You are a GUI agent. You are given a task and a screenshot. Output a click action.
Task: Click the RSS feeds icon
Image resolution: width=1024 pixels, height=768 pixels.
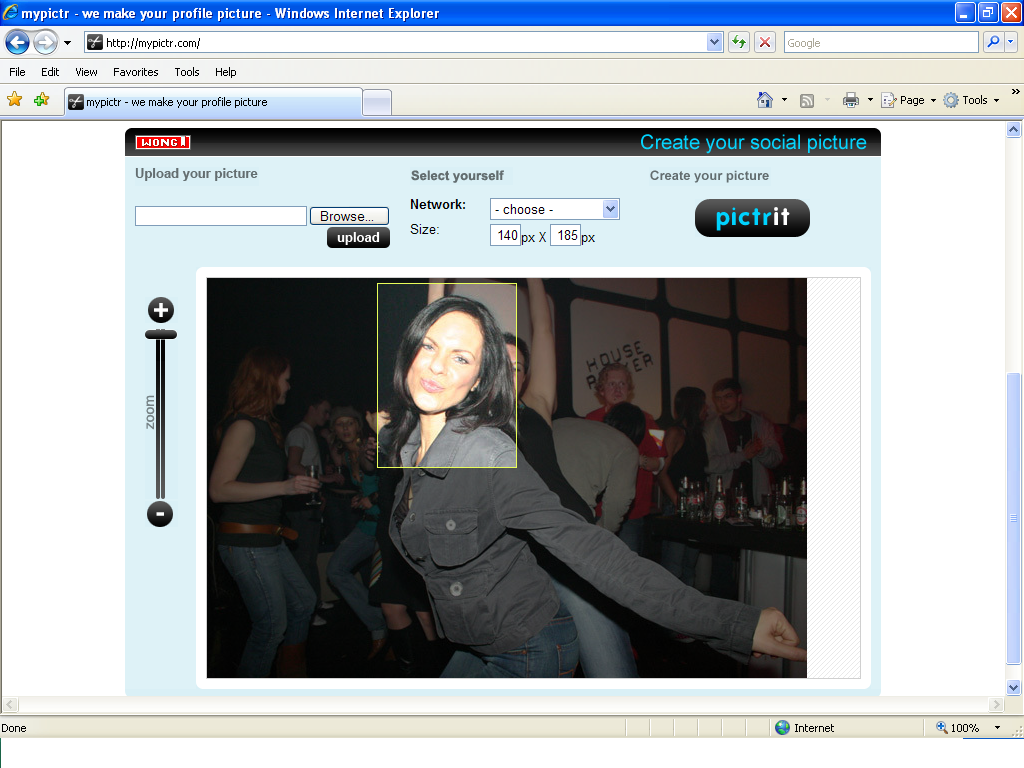(x=807, y=101)
